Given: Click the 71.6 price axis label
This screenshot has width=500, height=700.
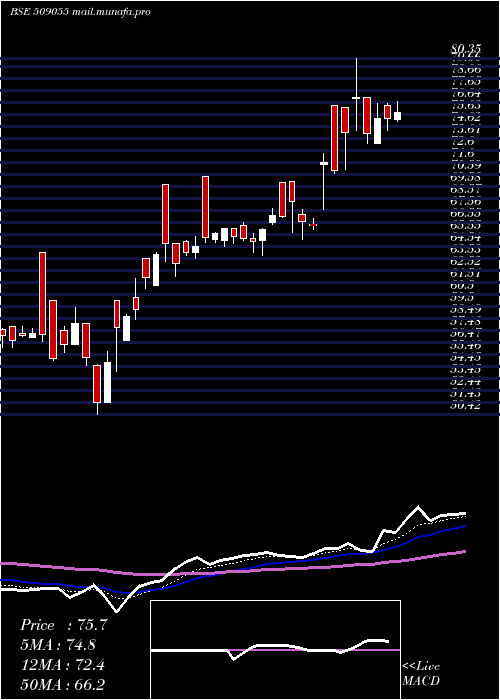Looking at the screenshot, I should [x=463, y=154].
